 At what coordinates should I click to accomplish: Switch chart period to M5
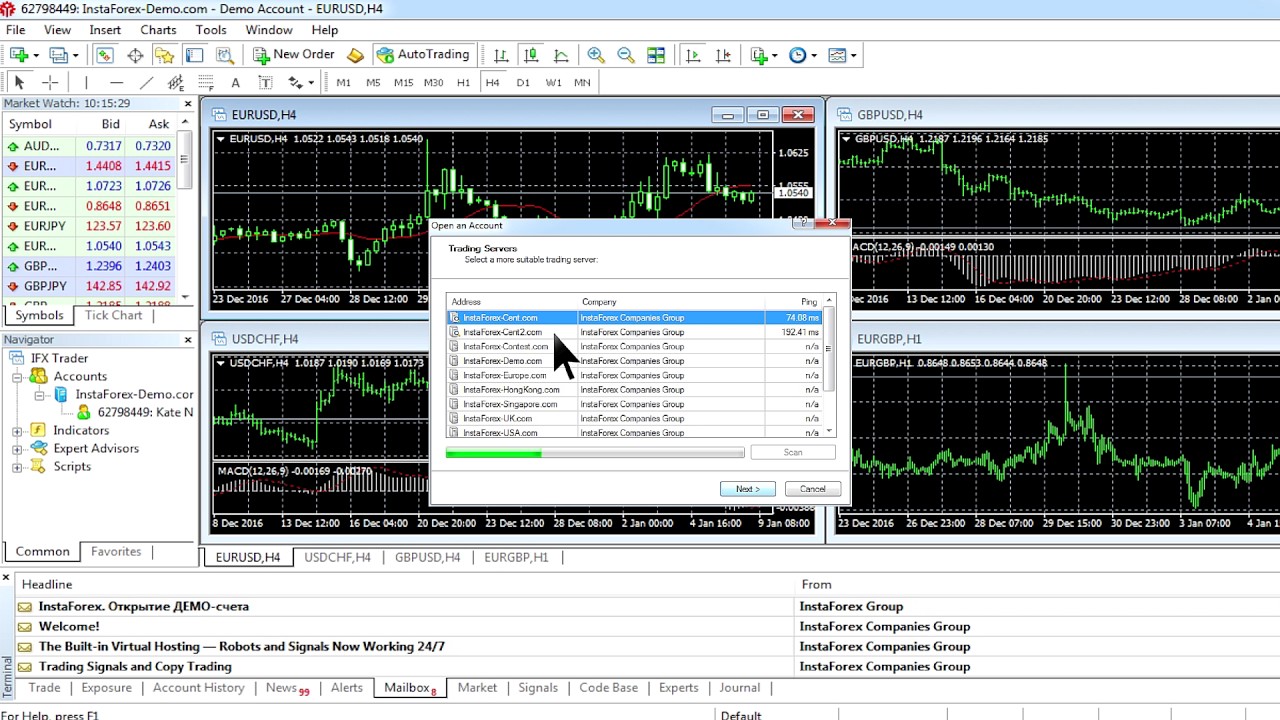pos(373,82)
